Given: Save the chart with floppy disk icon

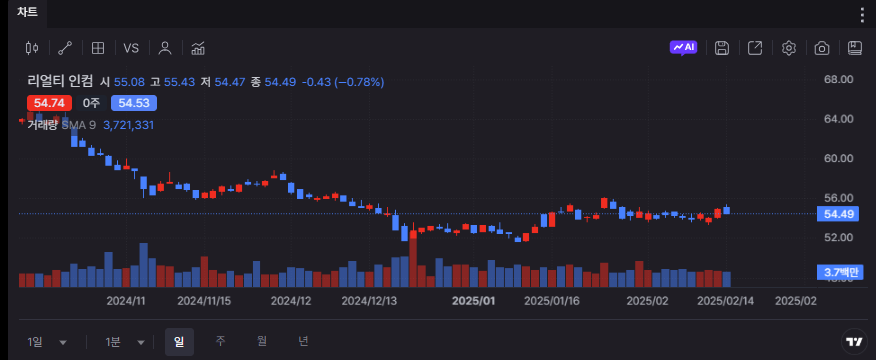Looking at the screenshot, I should pyautogui.click(x=722, y=48).
